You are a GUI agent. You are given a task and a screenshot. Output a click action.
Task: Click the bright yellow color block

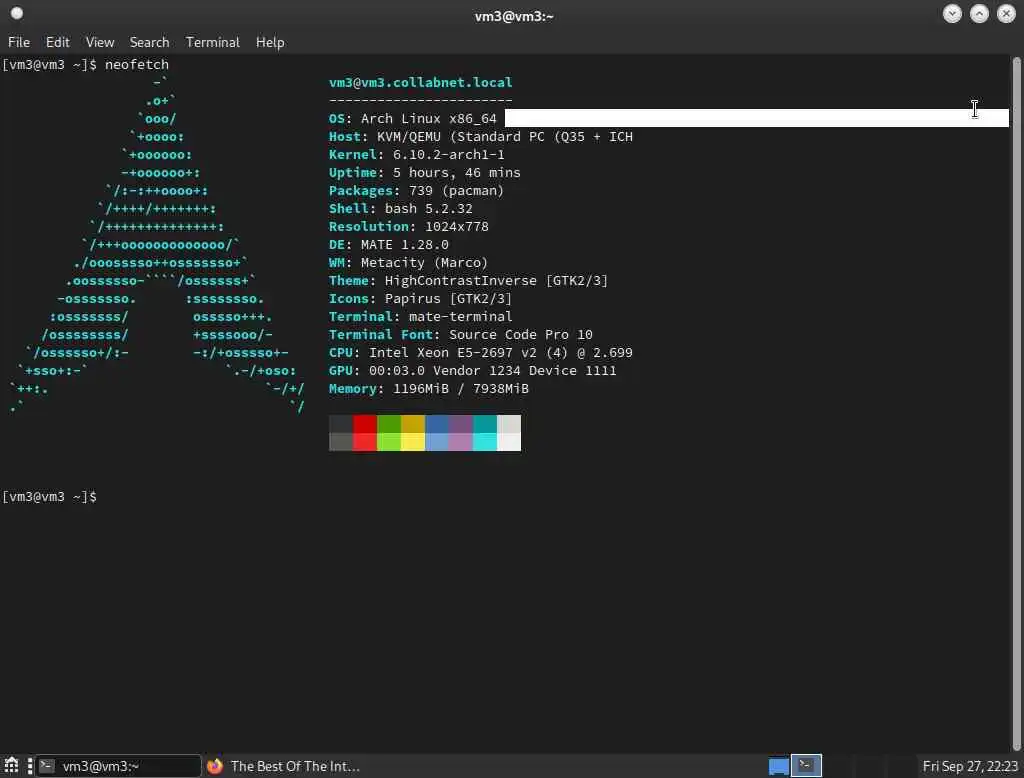point(413,442)
